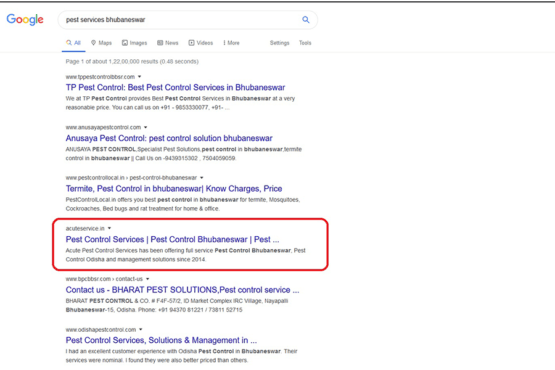Screen dimensions: 555x370
Task: Click the blue search magnifier icon
Action: tap(306, 19)
